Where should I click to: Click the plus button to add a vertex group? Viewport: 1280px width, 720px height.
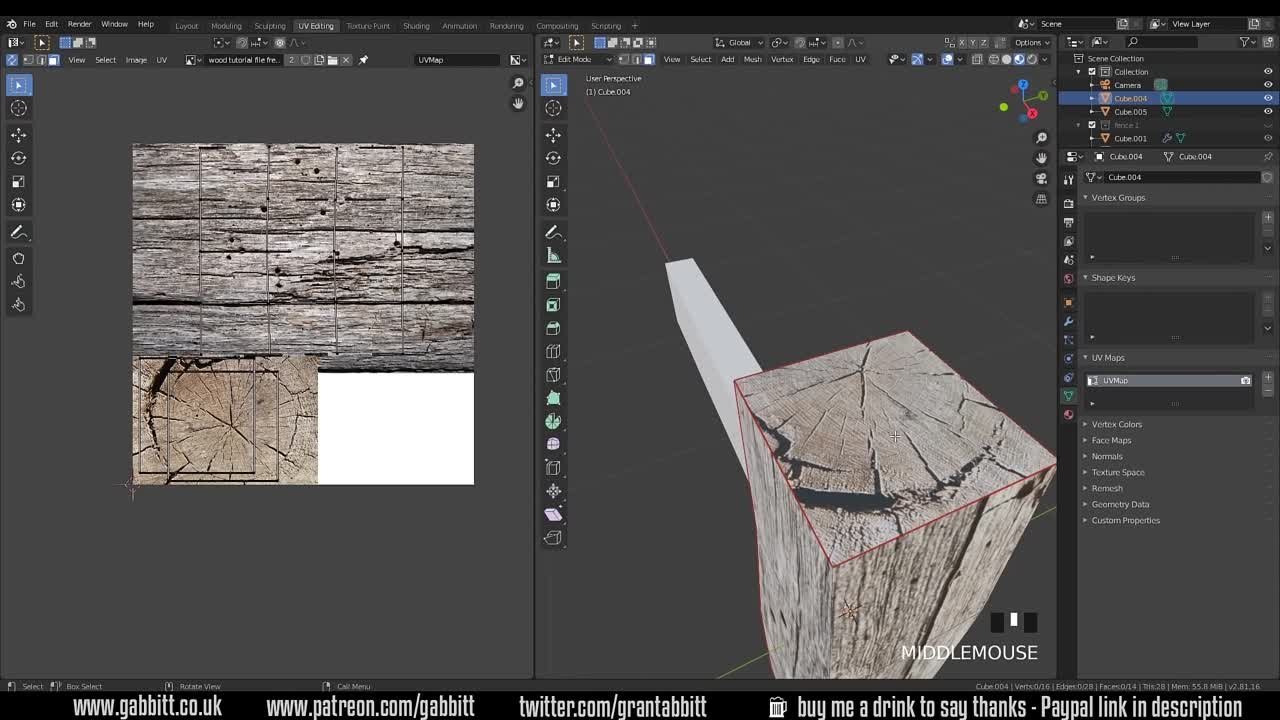pos(1268,216)
